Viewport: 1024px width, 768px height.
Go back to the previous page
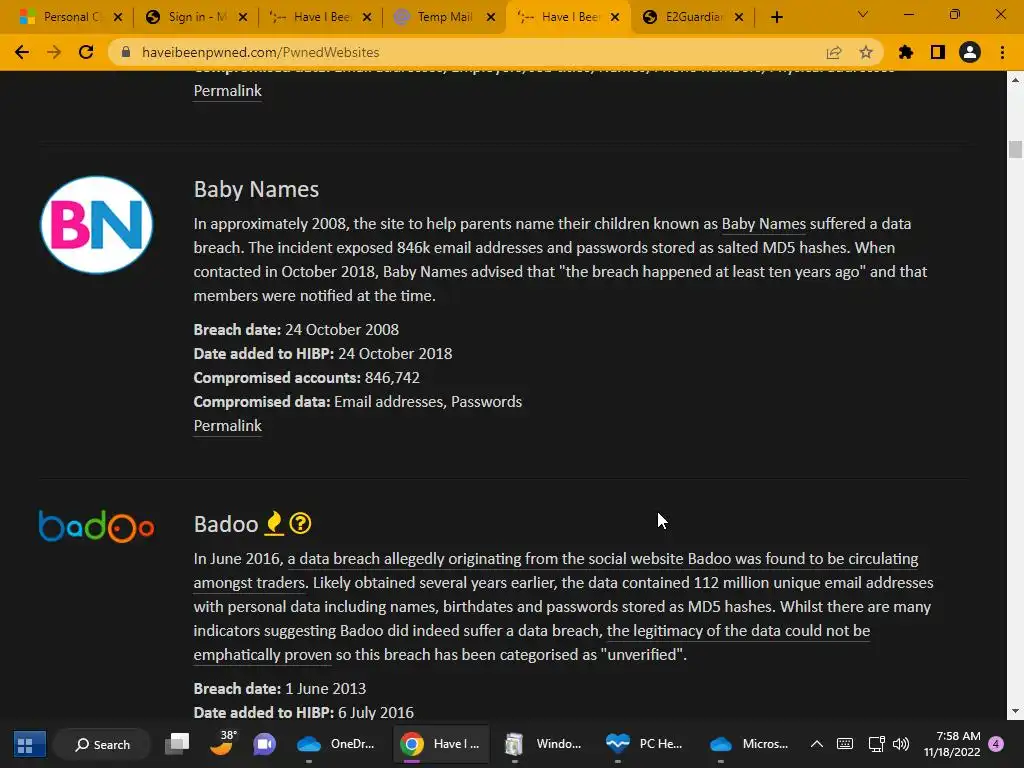(x=22, y=52)
